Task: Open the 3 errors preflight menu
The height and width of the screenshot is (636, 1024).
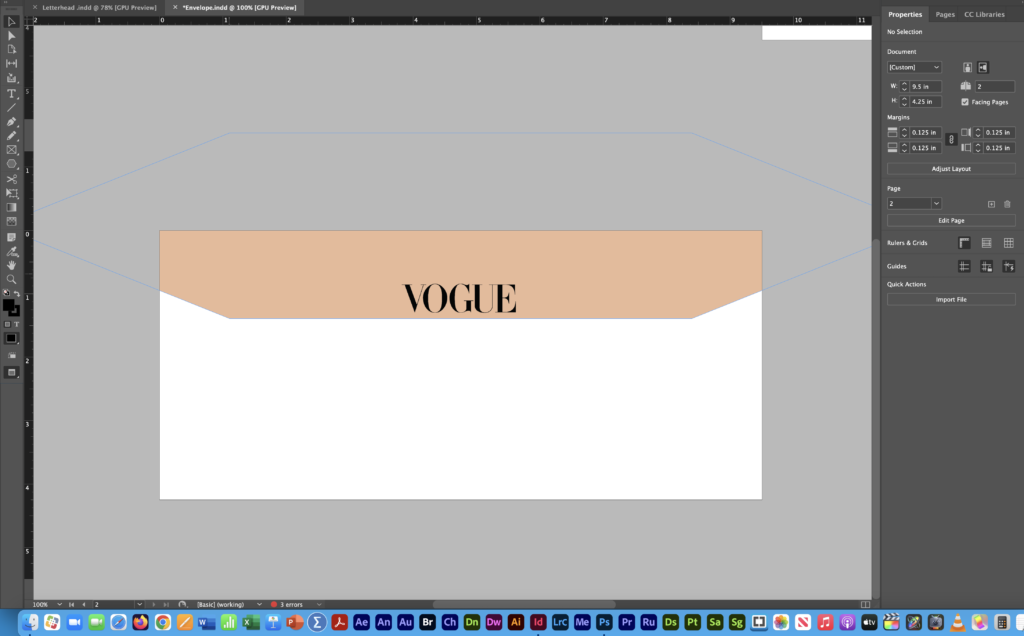Action: [319, 605]
